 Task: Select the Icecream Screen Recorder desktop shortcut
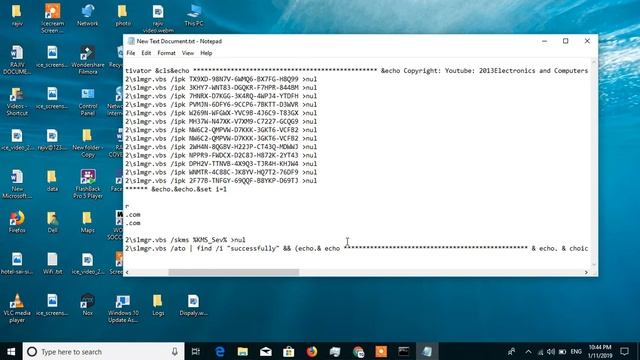(52, 18)
